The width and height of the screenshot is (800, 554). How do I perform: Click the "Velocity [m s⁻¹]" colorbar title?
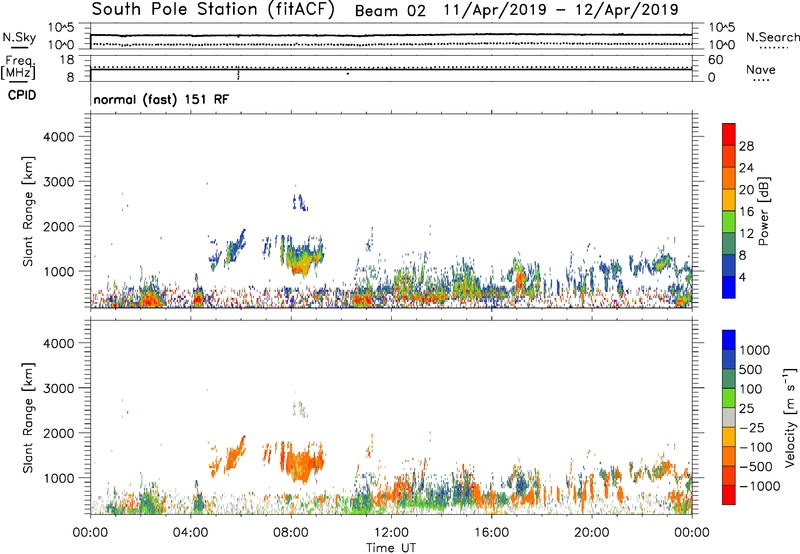pyautogui.click(x=790, y=417)
